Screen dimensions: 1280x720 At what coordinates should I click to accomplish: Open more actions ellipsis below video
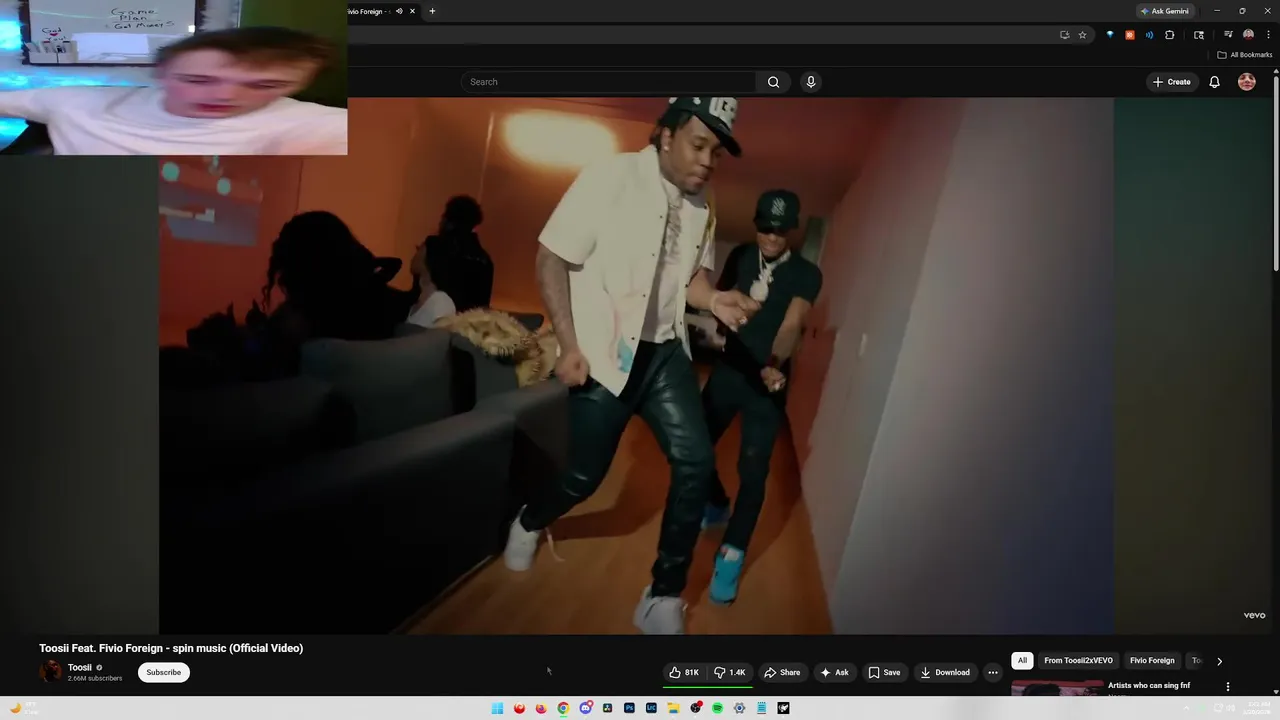993,673
